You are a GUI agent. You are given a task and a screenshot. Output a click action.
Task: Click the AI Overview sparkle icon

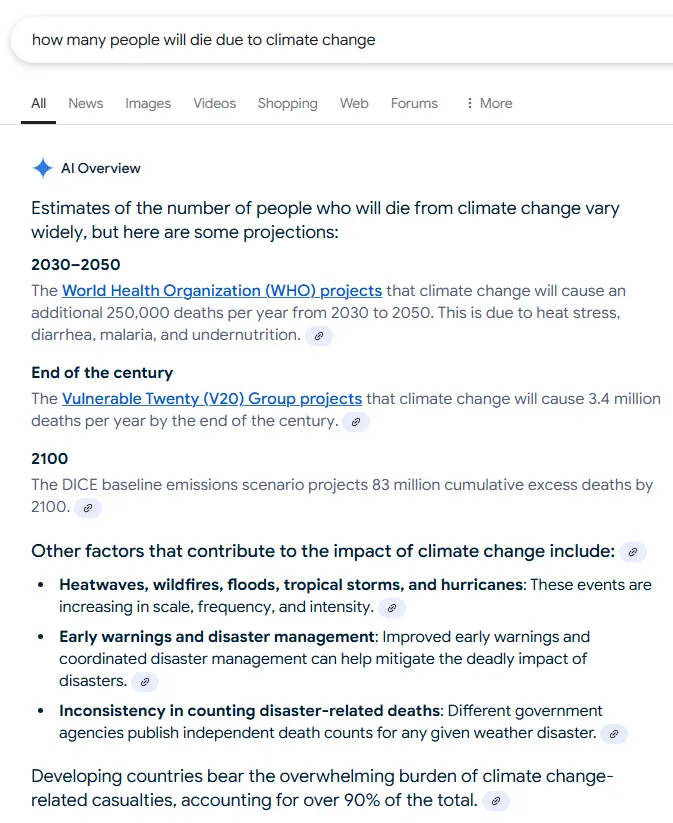pyautogui.click(x=42, y=168)
